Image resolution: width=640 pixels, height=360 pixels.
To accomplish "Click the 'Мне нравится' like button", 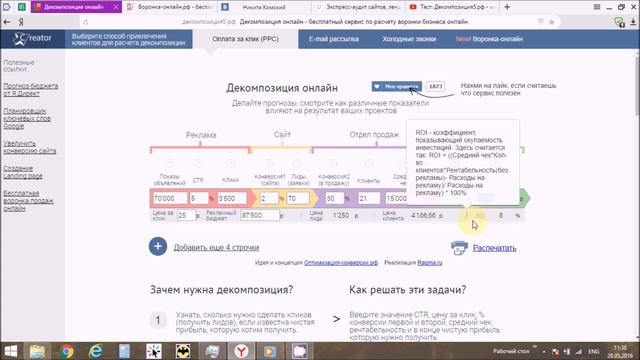I will coord(396,86).
